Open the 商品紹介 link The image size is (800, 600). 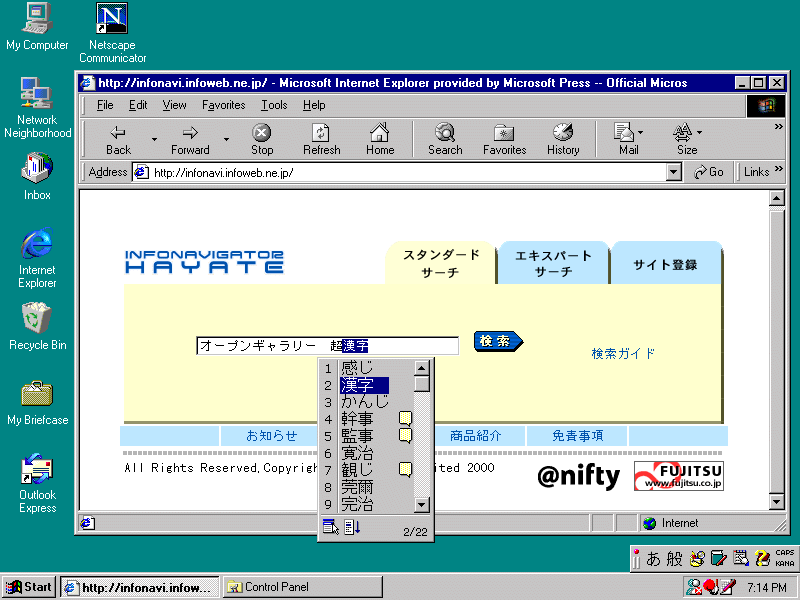476,436
